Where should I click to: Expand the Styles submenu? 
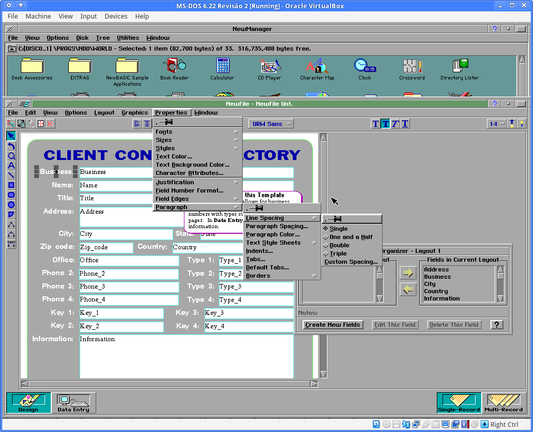(197, 148)
